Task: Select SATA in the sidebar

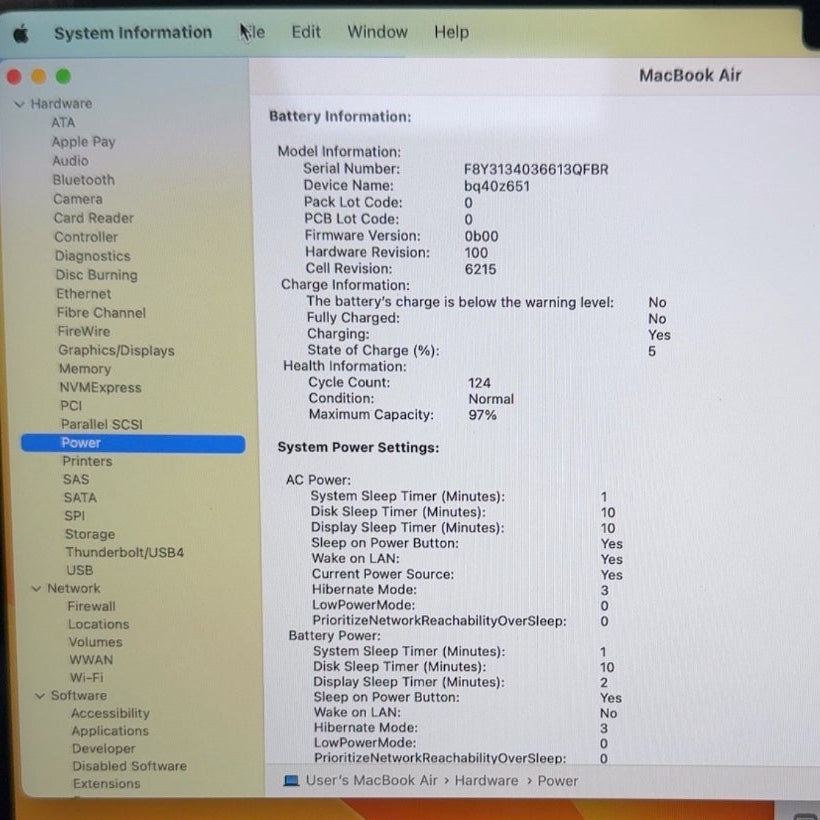Action: [x=80, y=498]
